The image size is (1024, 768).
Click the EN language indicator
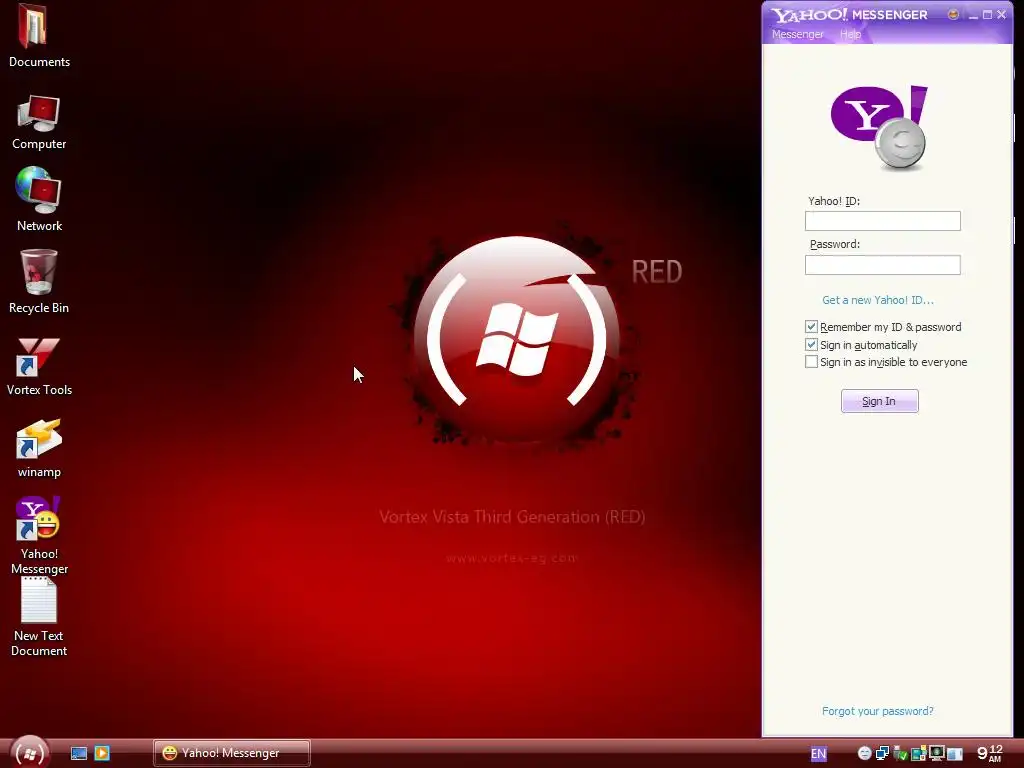[x=818, y=754]
